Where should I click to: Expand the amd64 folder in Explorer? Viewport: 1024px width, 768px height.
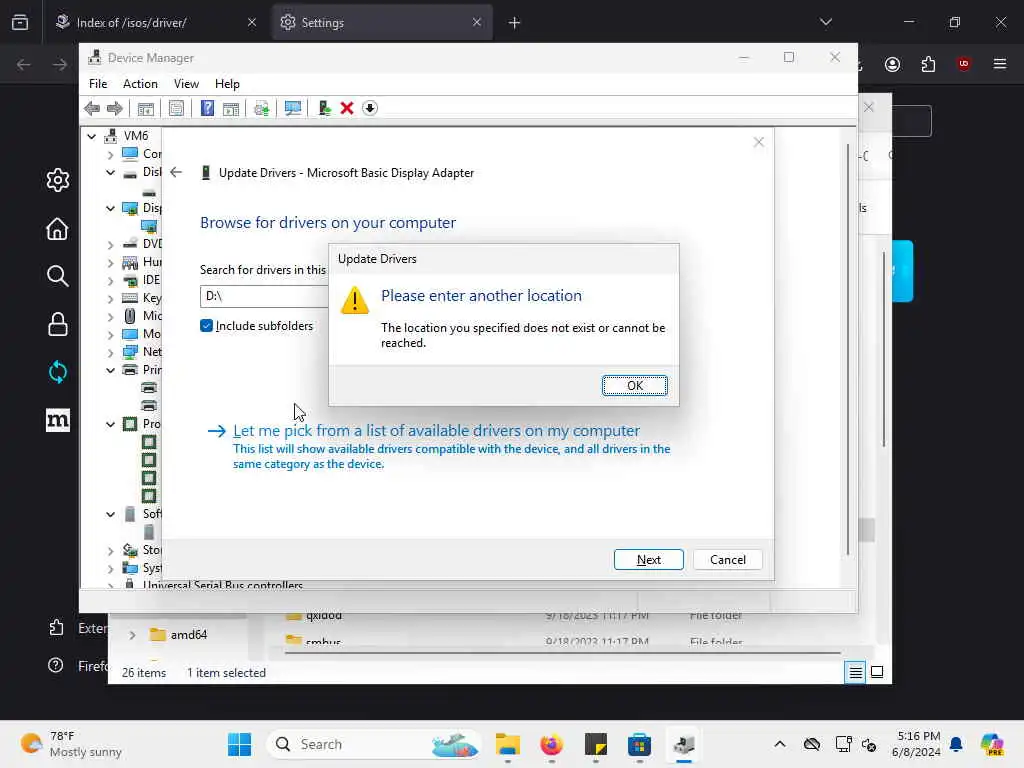click(x=132, y=635)
